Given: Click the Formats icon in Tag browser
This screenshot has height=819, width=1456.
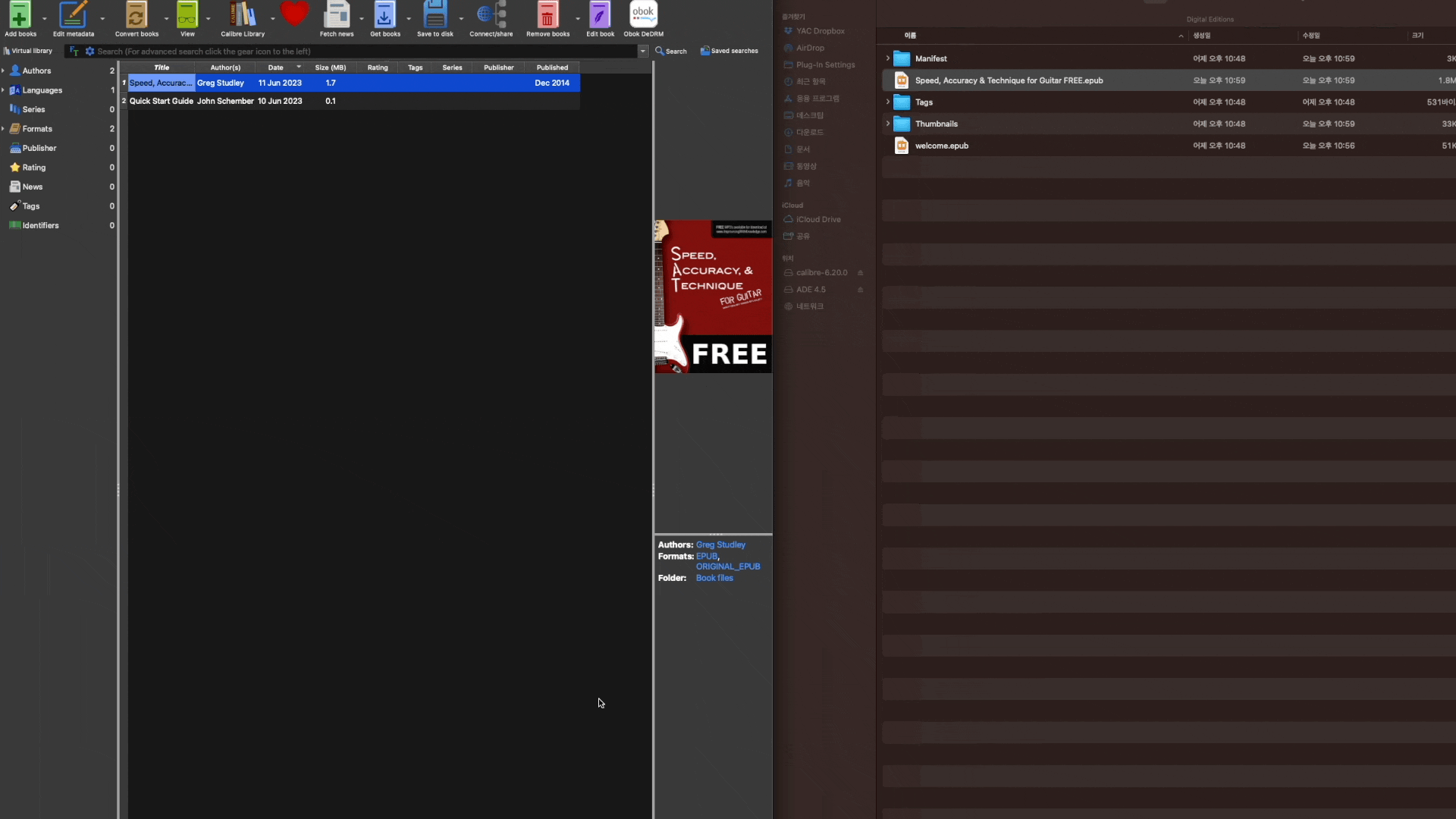Looking at the screenshot, I should (15, 129).
